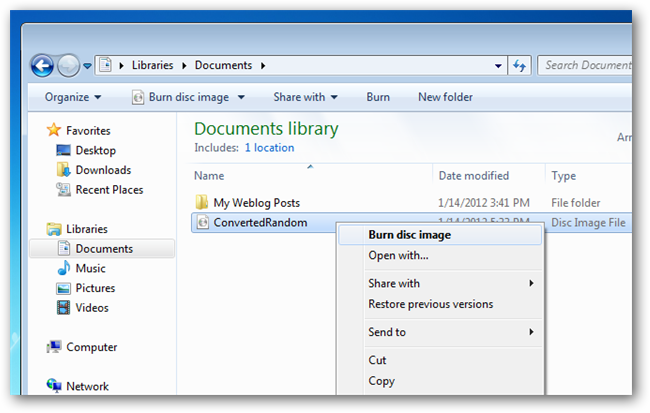
Task: Select Documents under Libraries in sidebar
Action: coord(104,249)
